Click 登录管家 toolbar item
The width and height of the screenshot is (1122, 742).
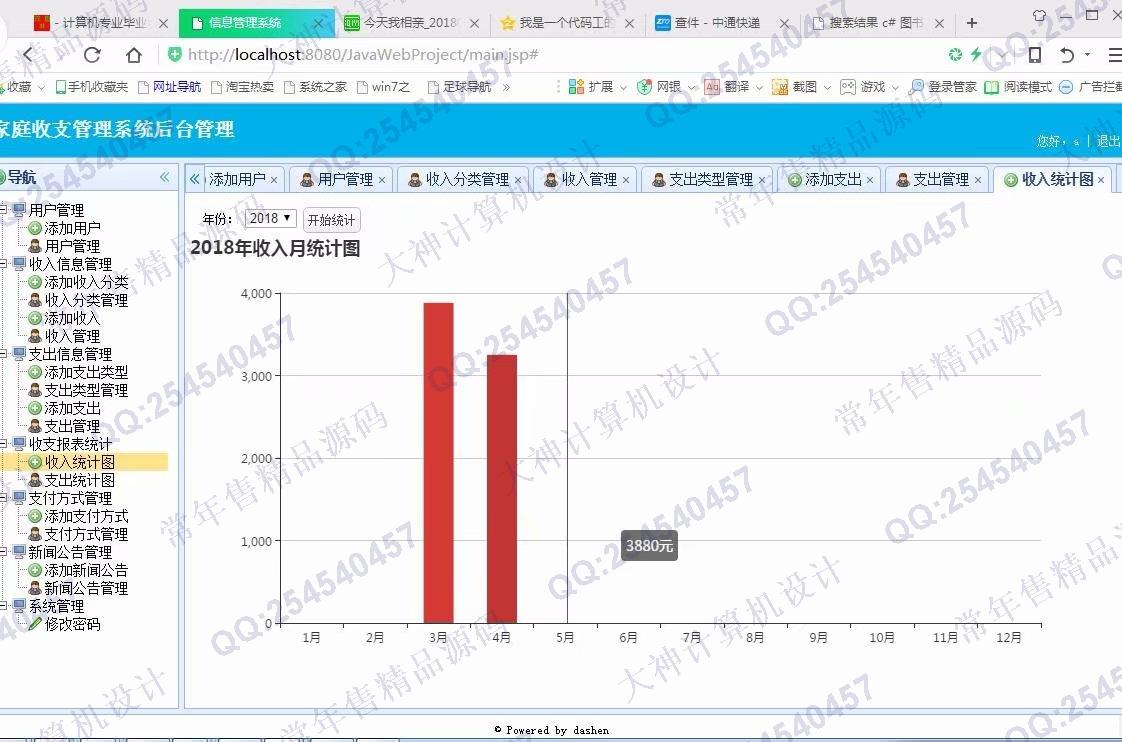(x=943, y=87)
